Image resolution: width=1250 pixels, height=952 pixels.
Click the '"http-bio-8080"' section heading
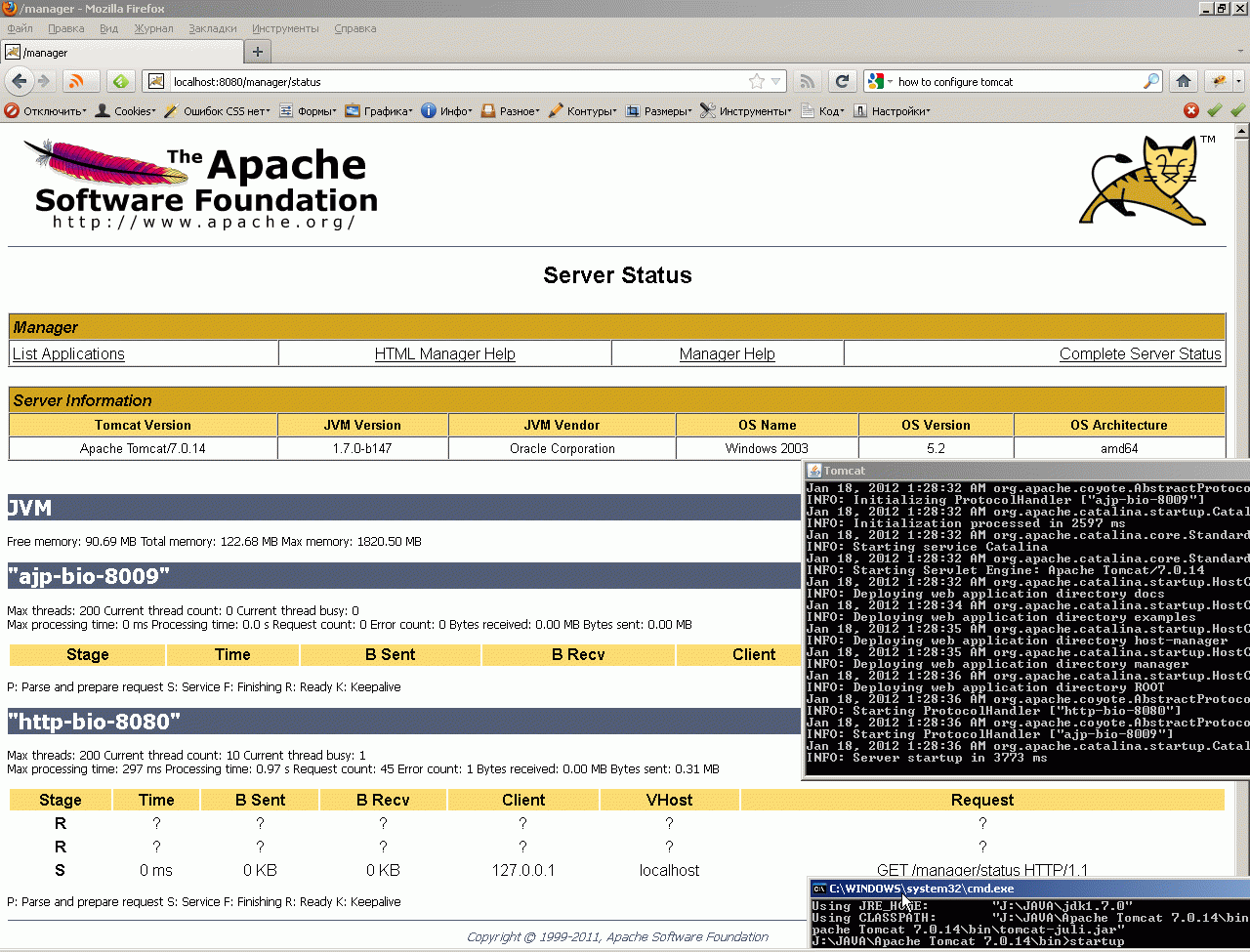coord(94,722)
